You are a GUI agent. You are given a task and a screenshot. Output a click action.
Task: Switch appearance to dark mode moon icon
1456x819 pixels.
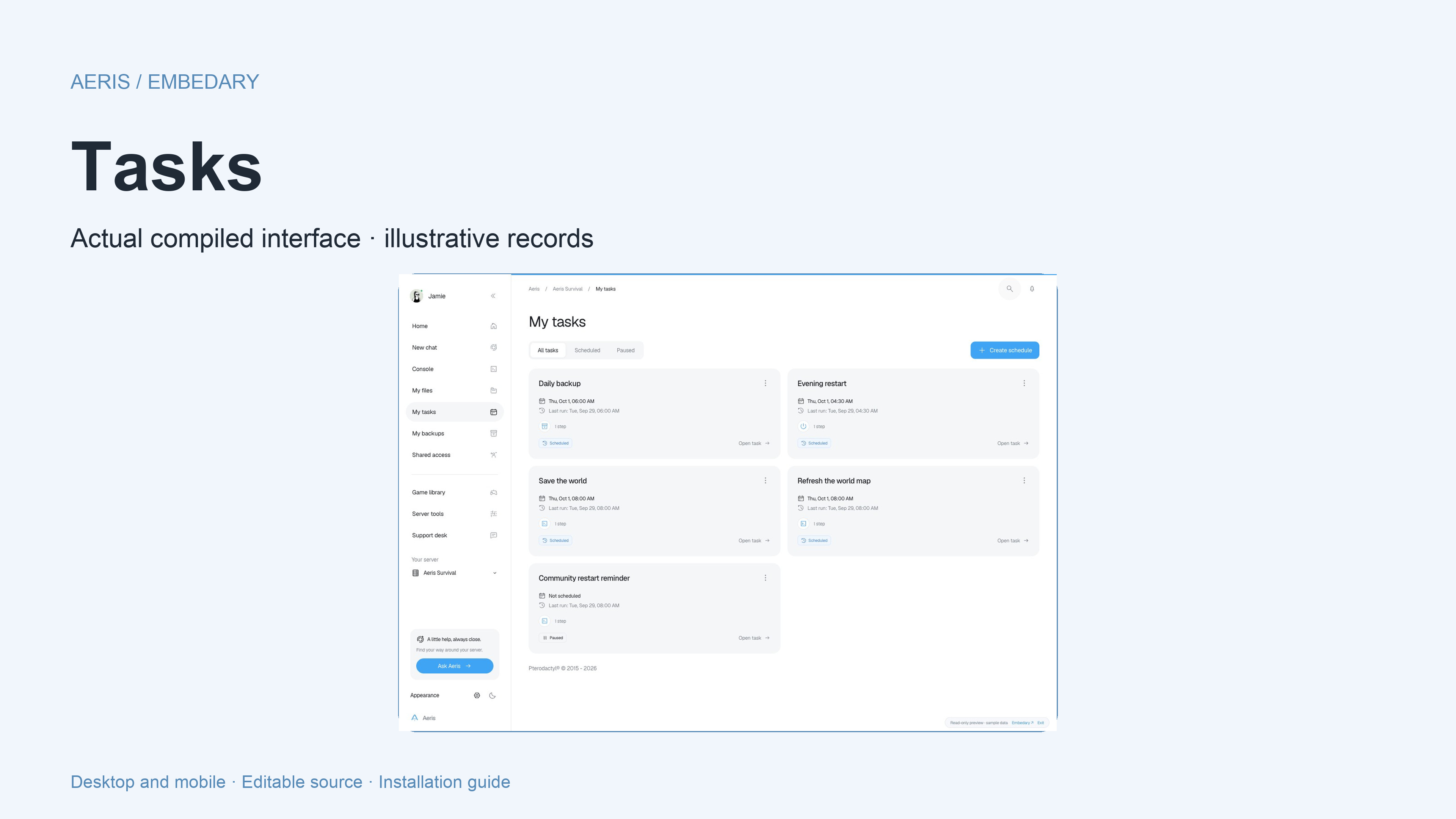[492, 696]
